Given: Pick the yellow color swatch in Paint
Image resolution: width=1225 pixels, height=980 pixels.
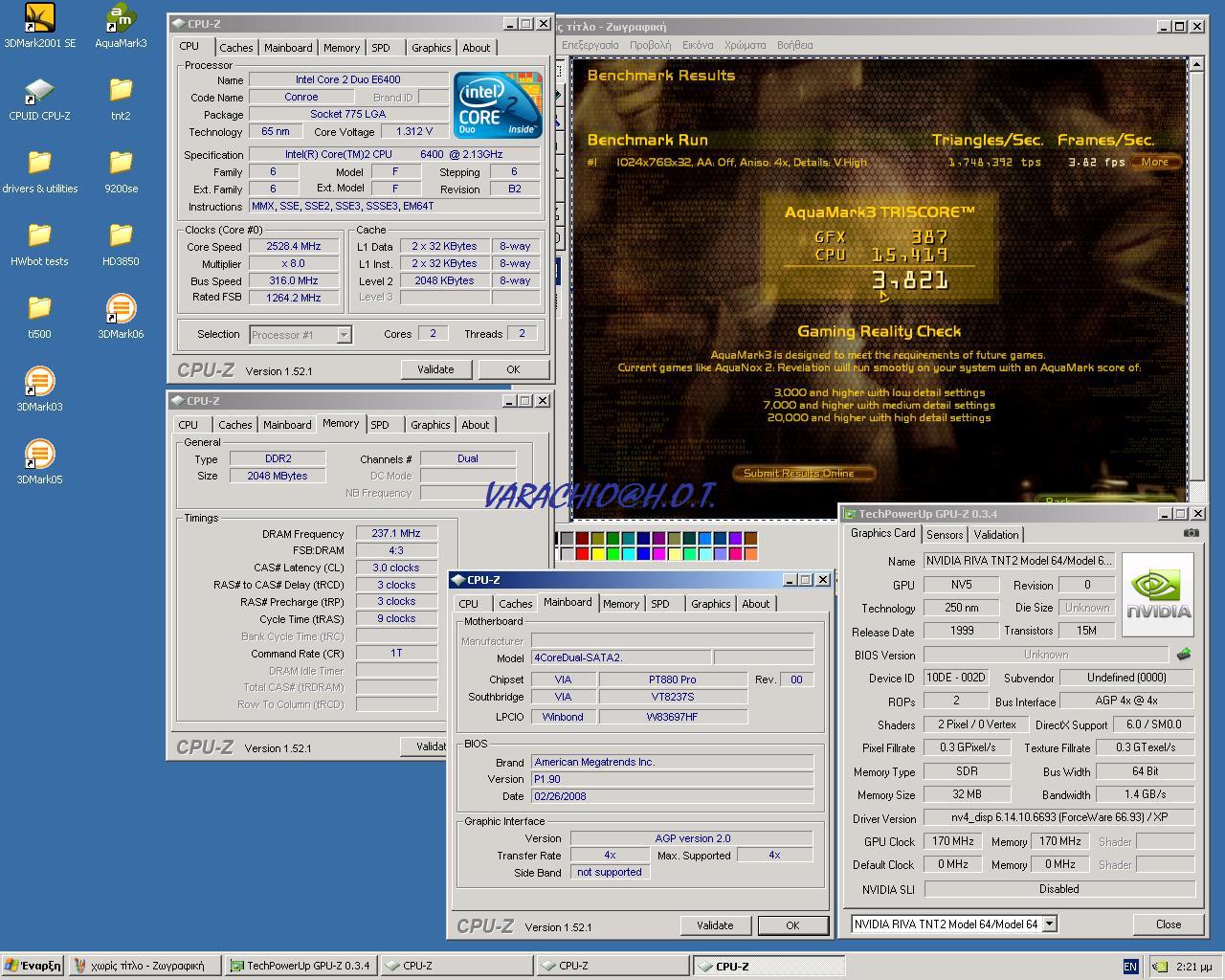Looking at the screenshot, I should coord(597,553).
